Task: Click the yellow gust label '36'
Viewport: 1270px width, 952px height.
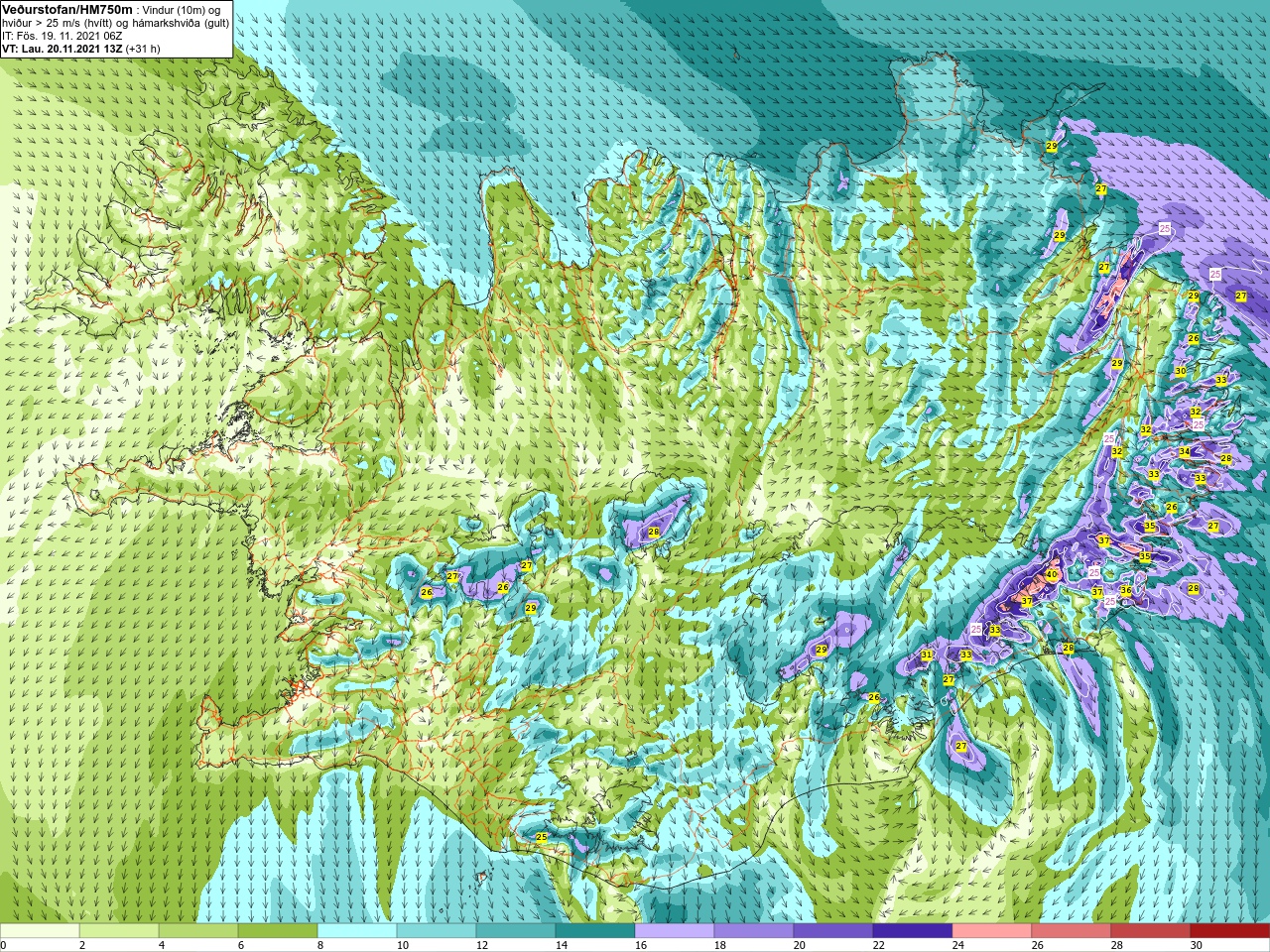Action: (x=1126, y=591)
